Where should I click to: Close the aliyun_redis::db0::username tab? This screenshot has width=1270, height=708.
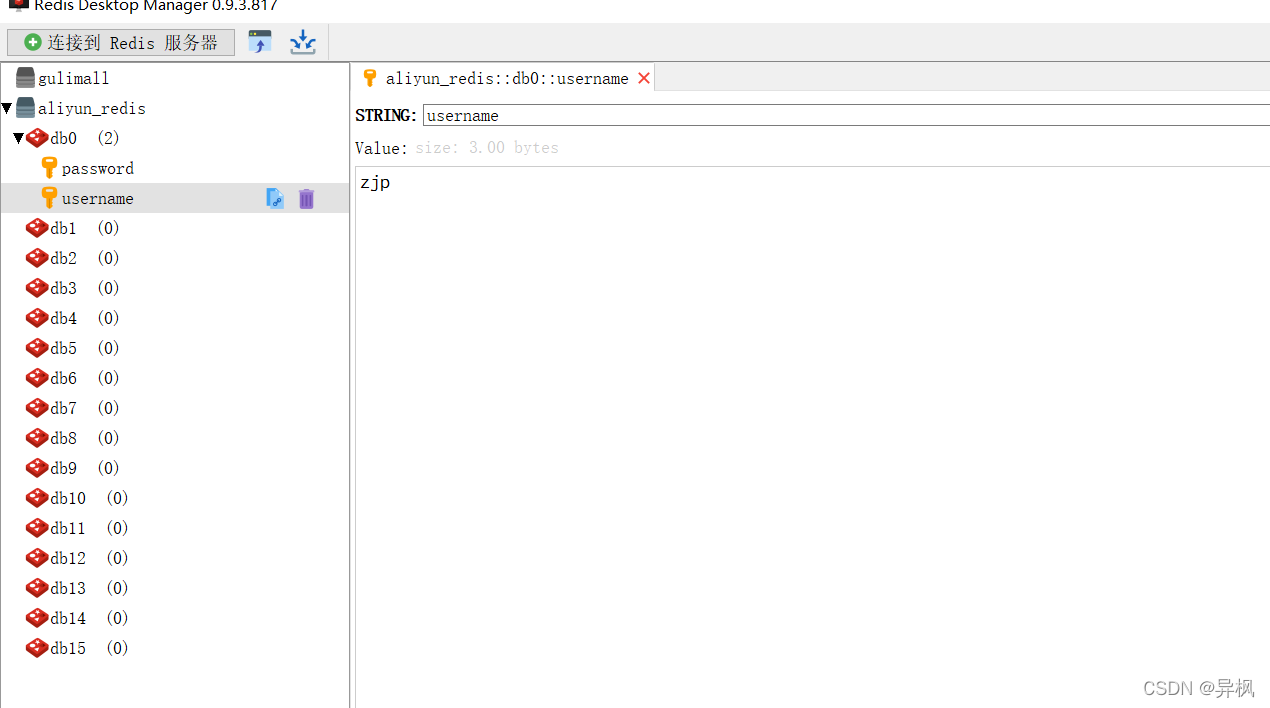pyautogui.click(x=644, y=78)
